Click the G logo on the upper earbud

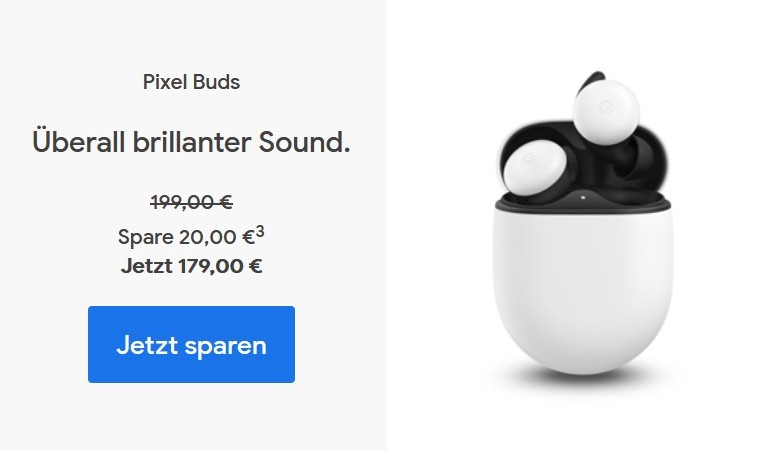point(605,107)
